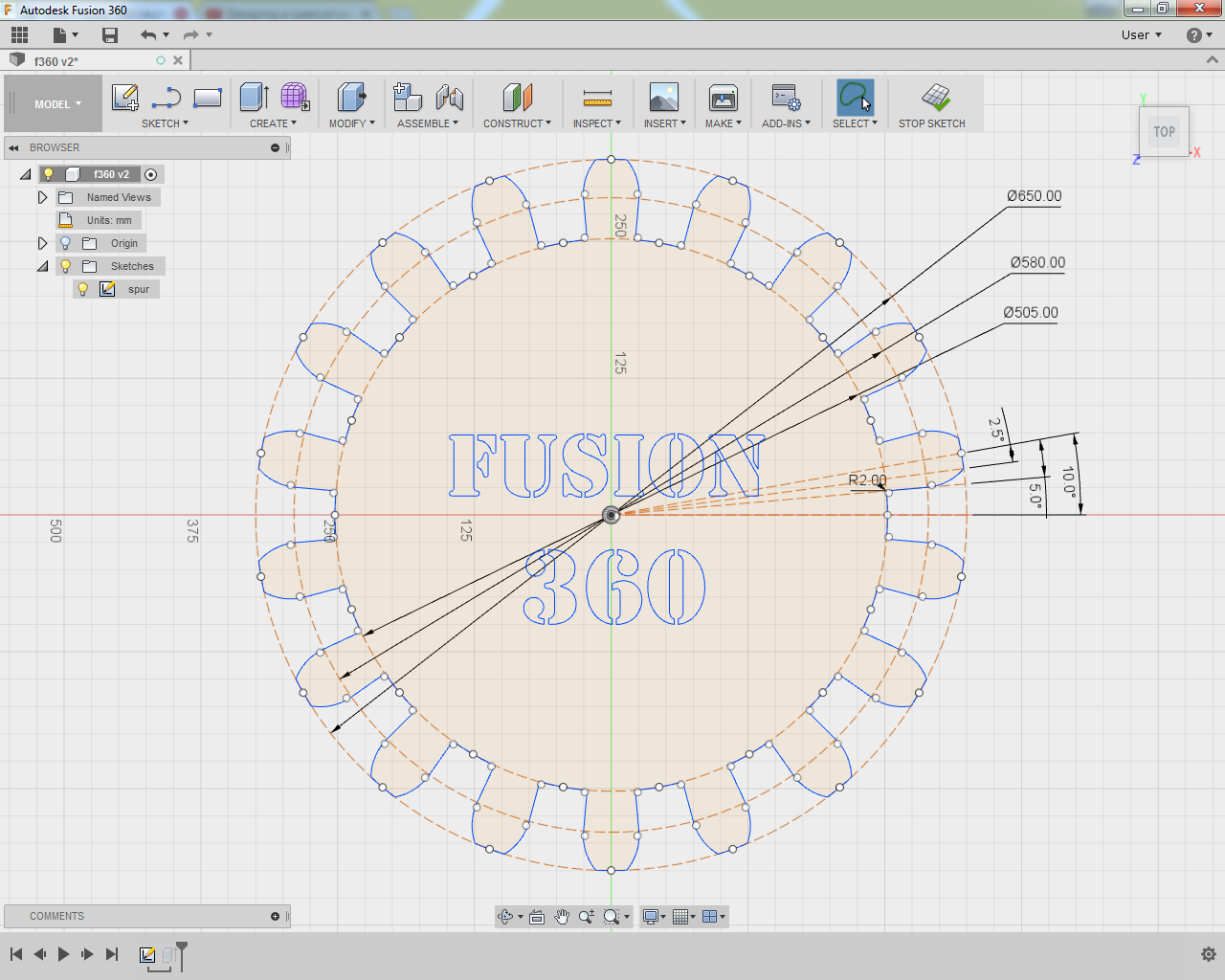This screenshot has width=1225, height=980.
Task: Open the CONSTRUCT menu
Action: 517,123
